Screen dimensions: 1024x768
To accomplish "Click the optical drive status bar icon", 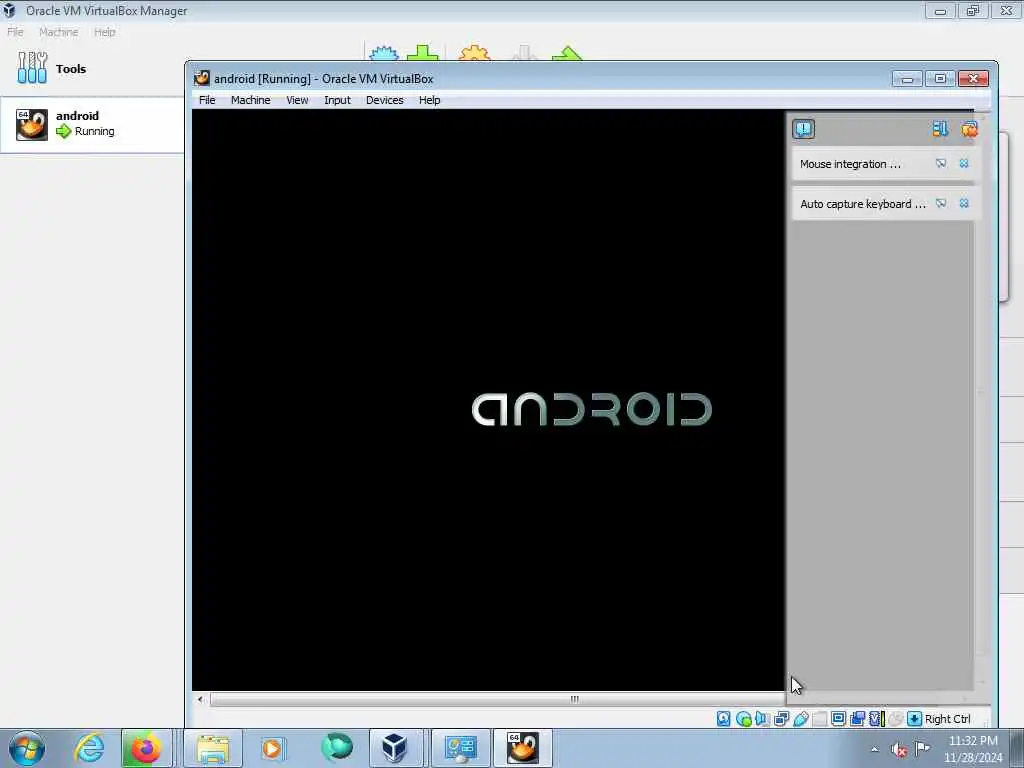I will coord(743,719).
